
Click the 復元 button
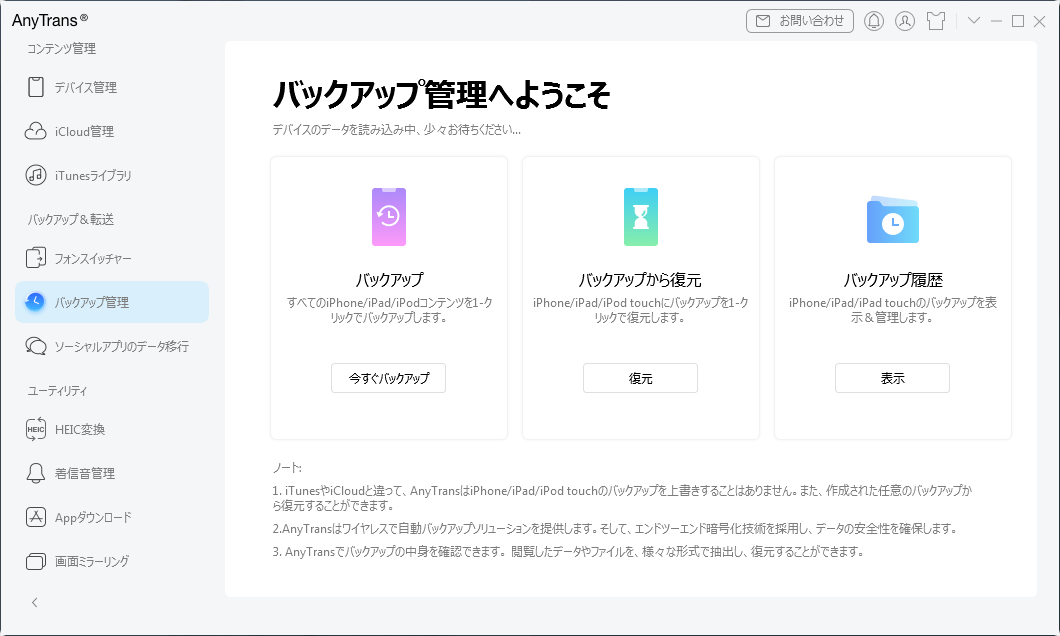click(640, 378)
